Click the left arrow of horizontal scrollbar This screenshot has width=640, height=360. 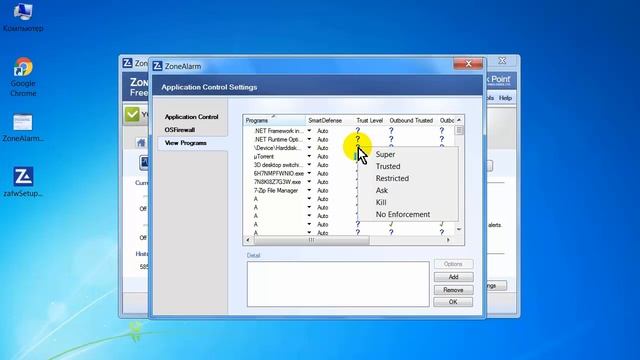coord(247,240)
